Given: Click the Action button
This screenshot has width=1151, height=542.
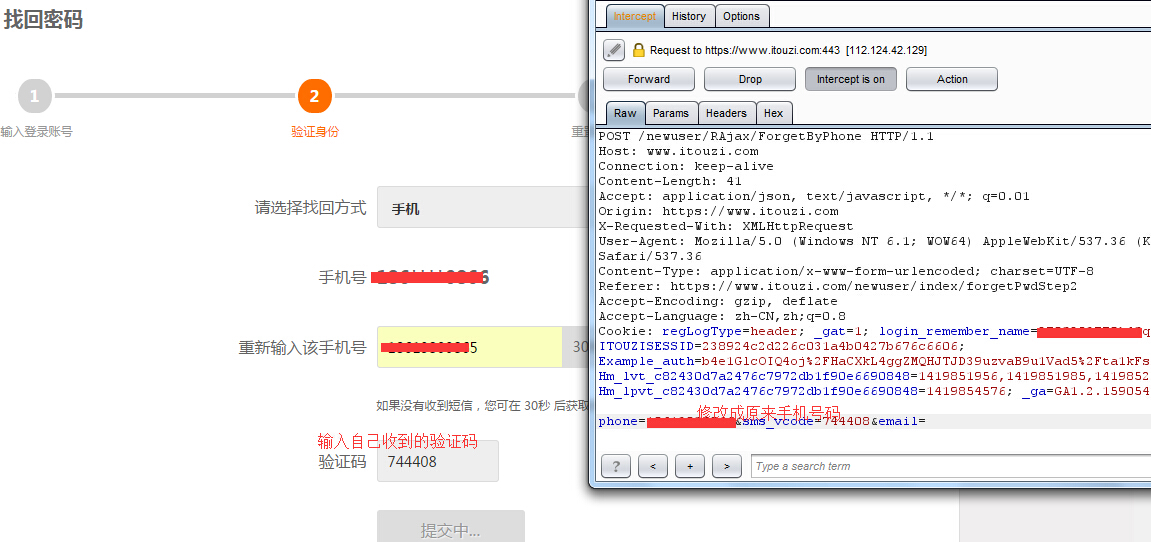Looking at the screenshot, I should coord(952,79).
